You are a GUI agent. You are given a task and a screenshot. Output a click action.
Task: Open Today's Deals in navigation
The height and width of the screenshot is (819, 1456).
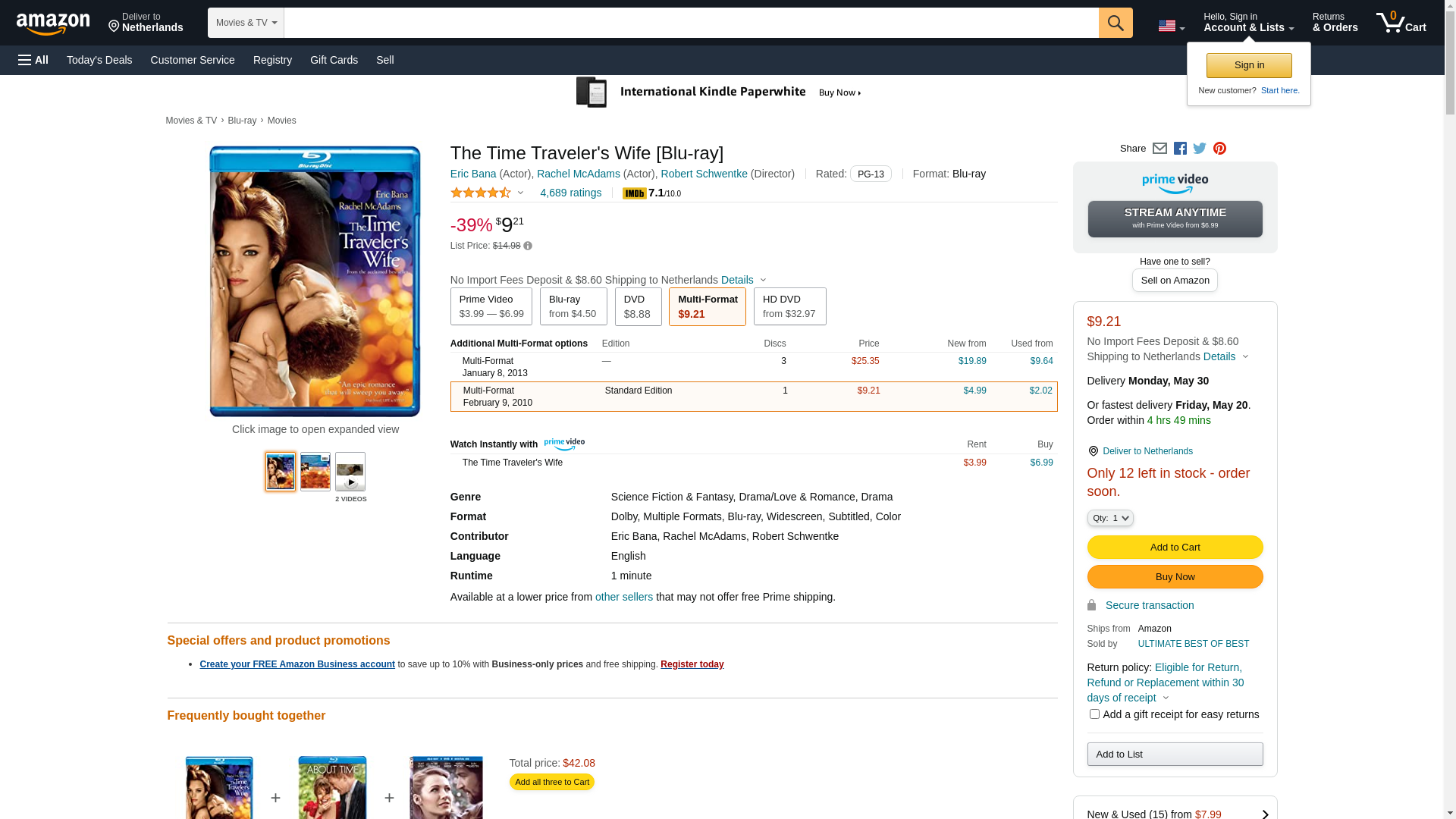[x=99, y=60]
